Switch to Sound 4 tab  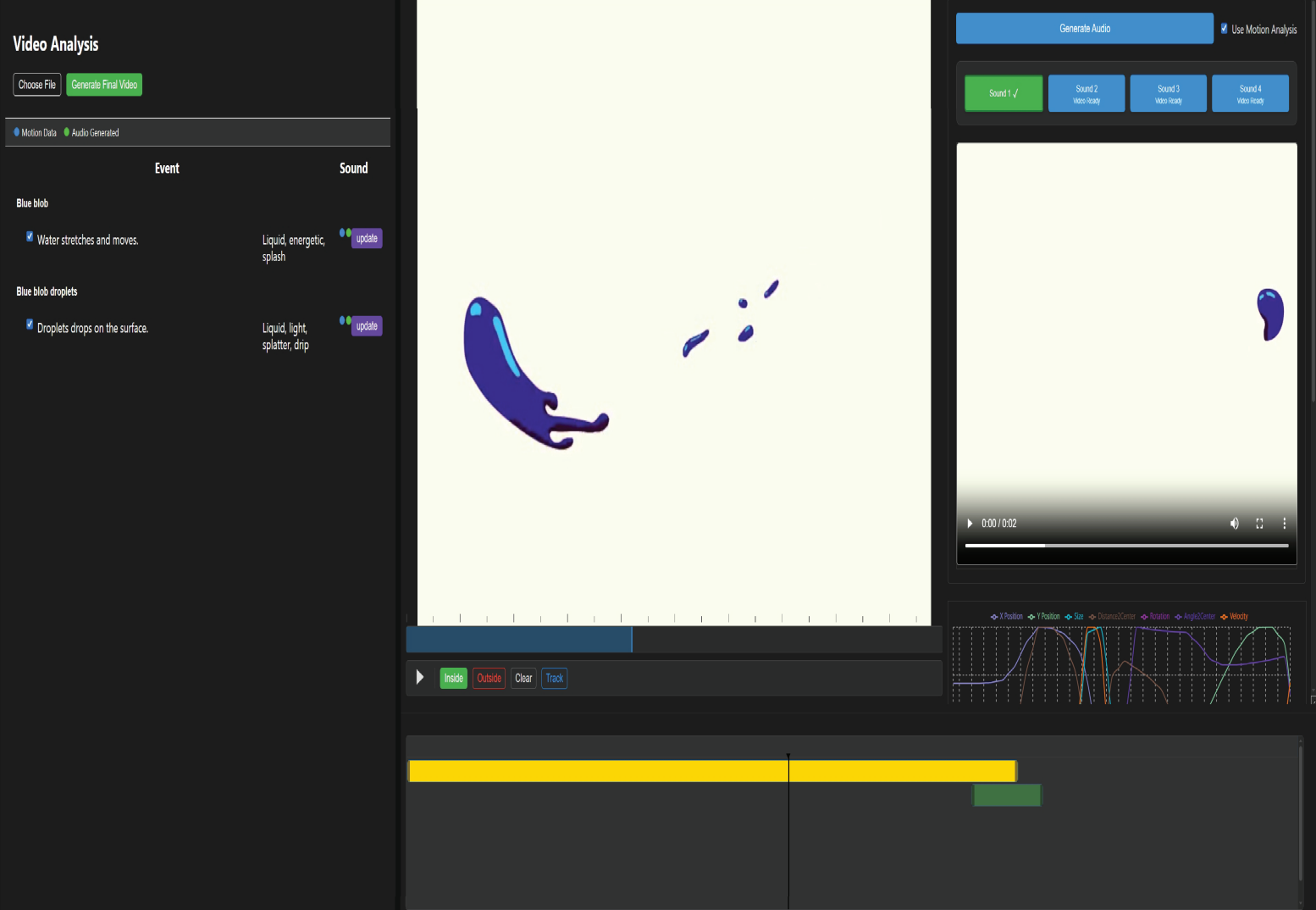click(1250, 93)
